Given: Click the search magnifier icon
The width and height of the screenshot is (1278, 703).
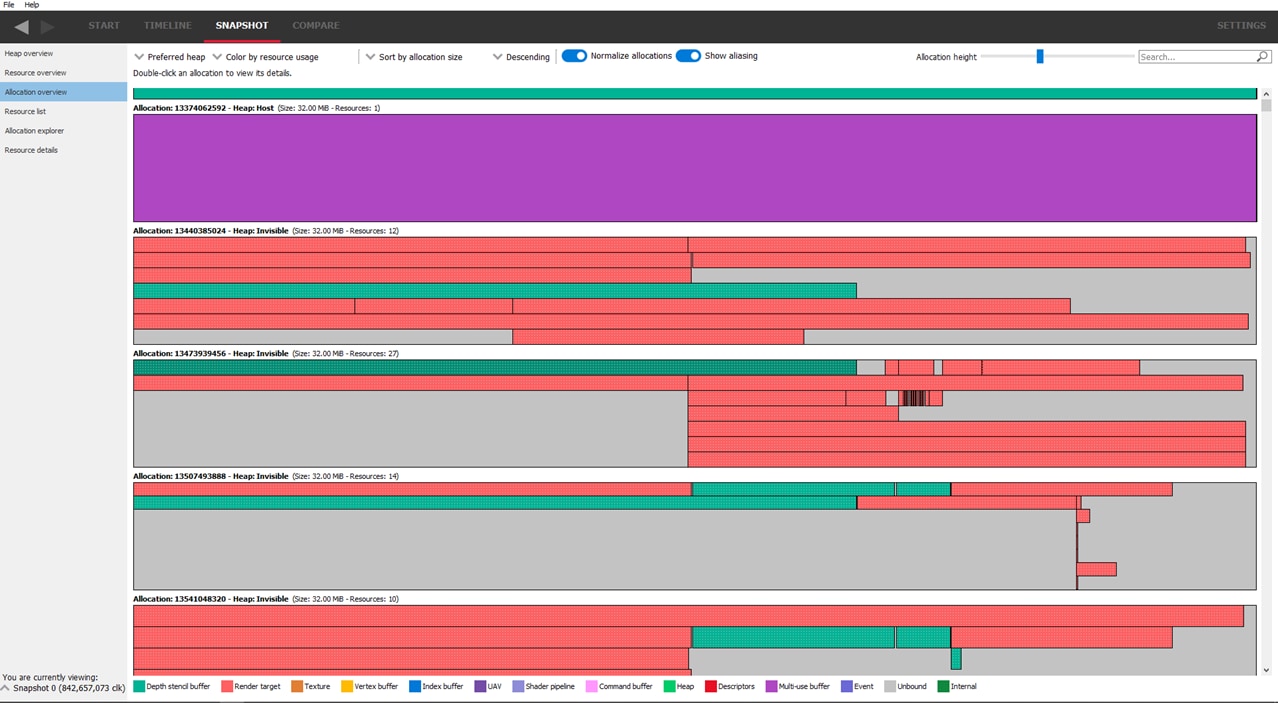Looking at the screenshot, I should tap(1262, 57).
